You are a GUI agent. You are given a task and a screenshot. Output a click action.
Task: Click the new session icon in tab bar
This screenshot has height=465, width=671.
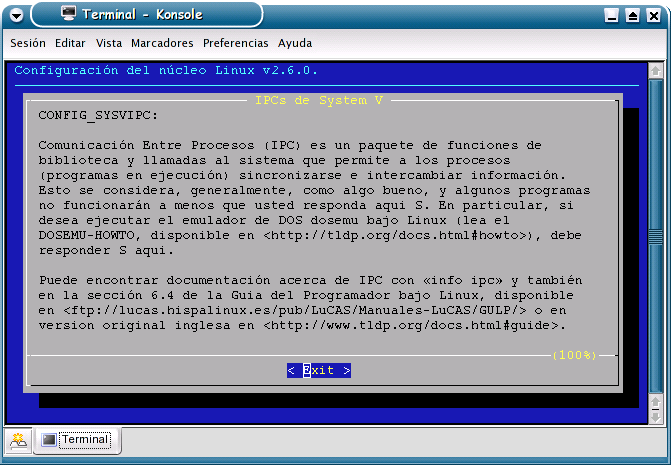click(18, 440)
